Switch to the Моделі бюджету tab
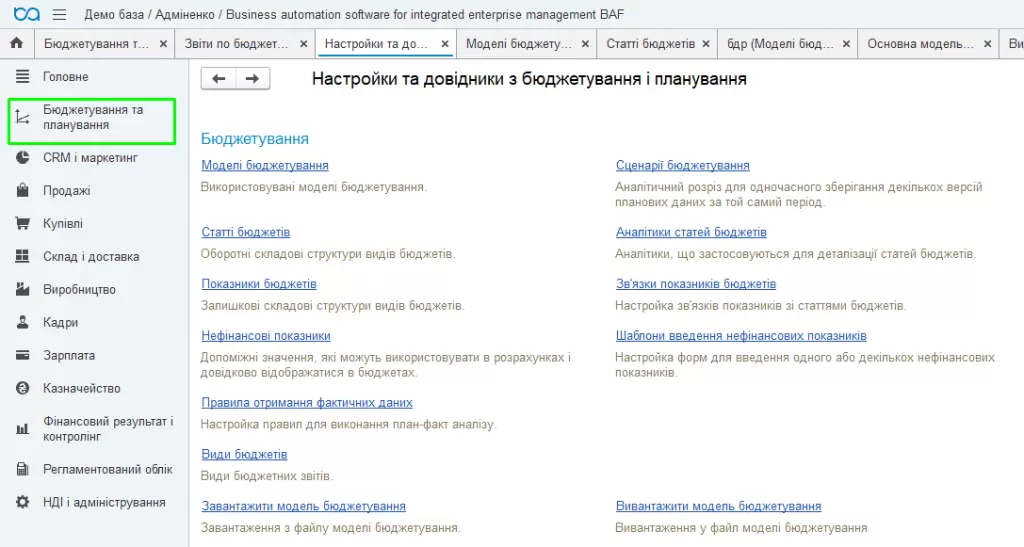1024x547 pixels. click(519, 44)
